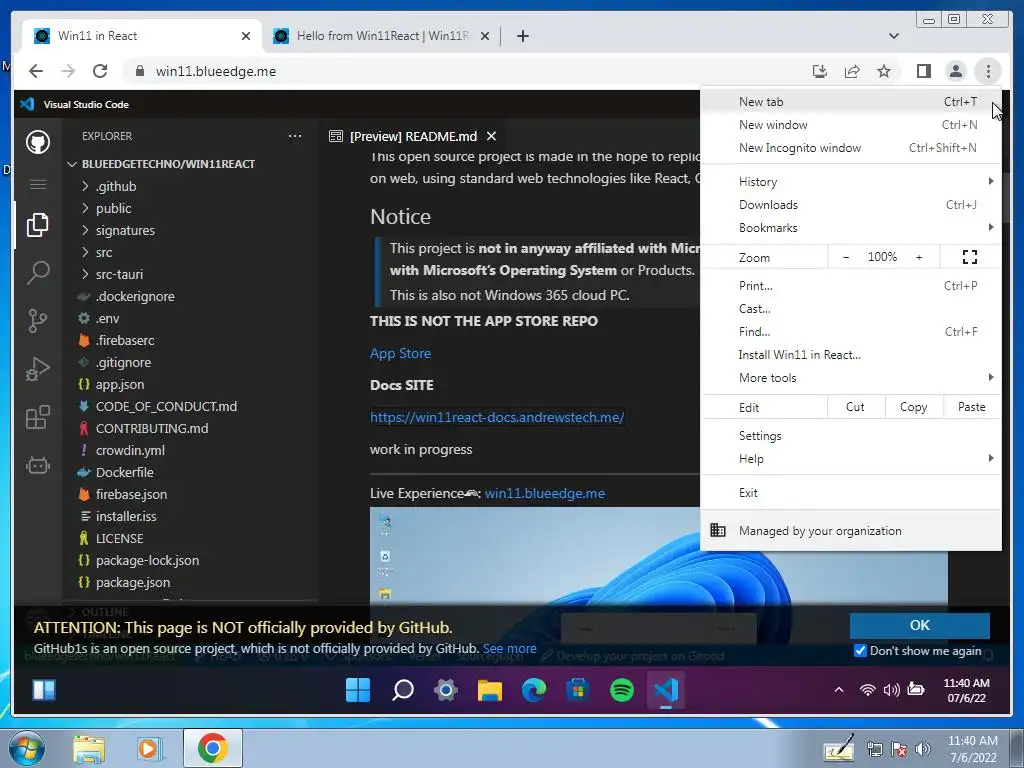Switch to Hello from Win11React tab
The height and width of the screenshot is (768, 1024).
tap(381, 36)
